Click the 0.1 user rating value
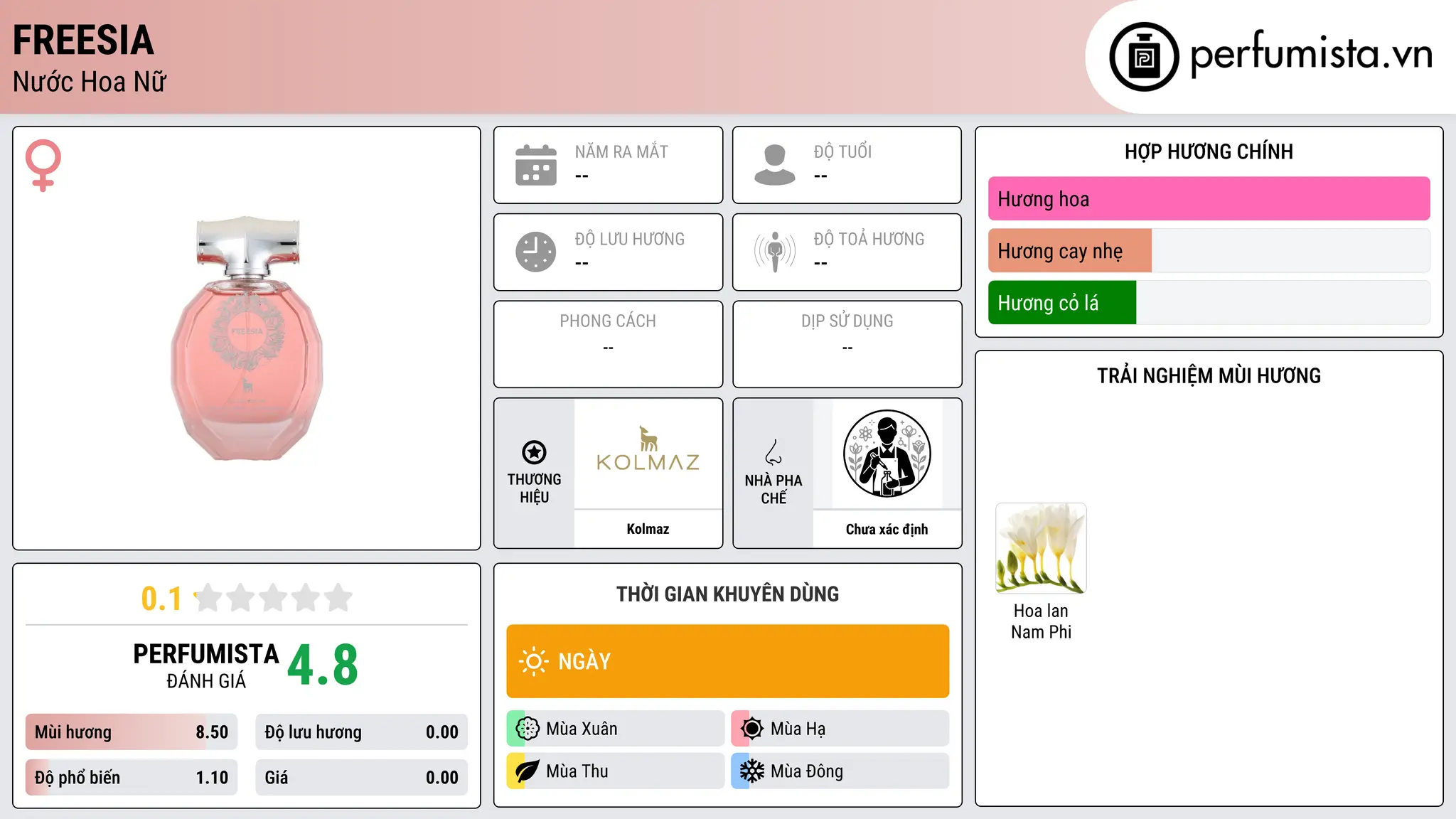Screen dimensions: 1456x819 [162, 599]
